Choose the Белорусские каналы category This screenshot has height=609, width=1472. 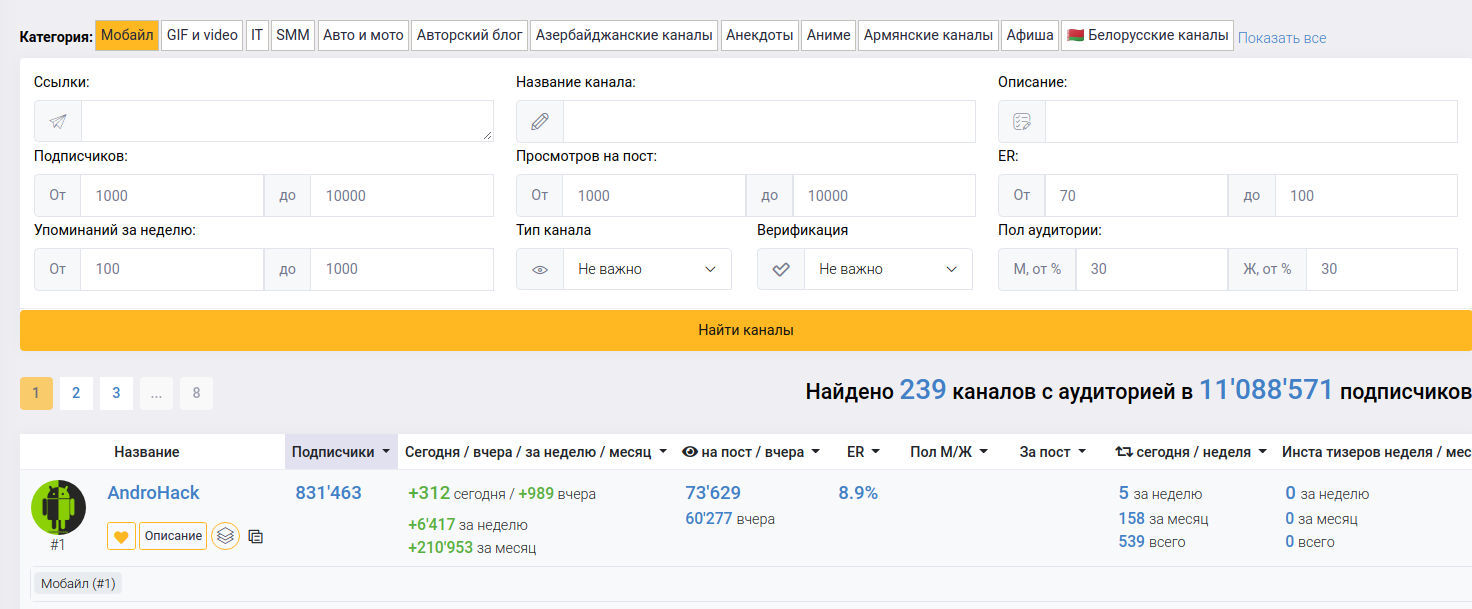tap(1147, 35)
